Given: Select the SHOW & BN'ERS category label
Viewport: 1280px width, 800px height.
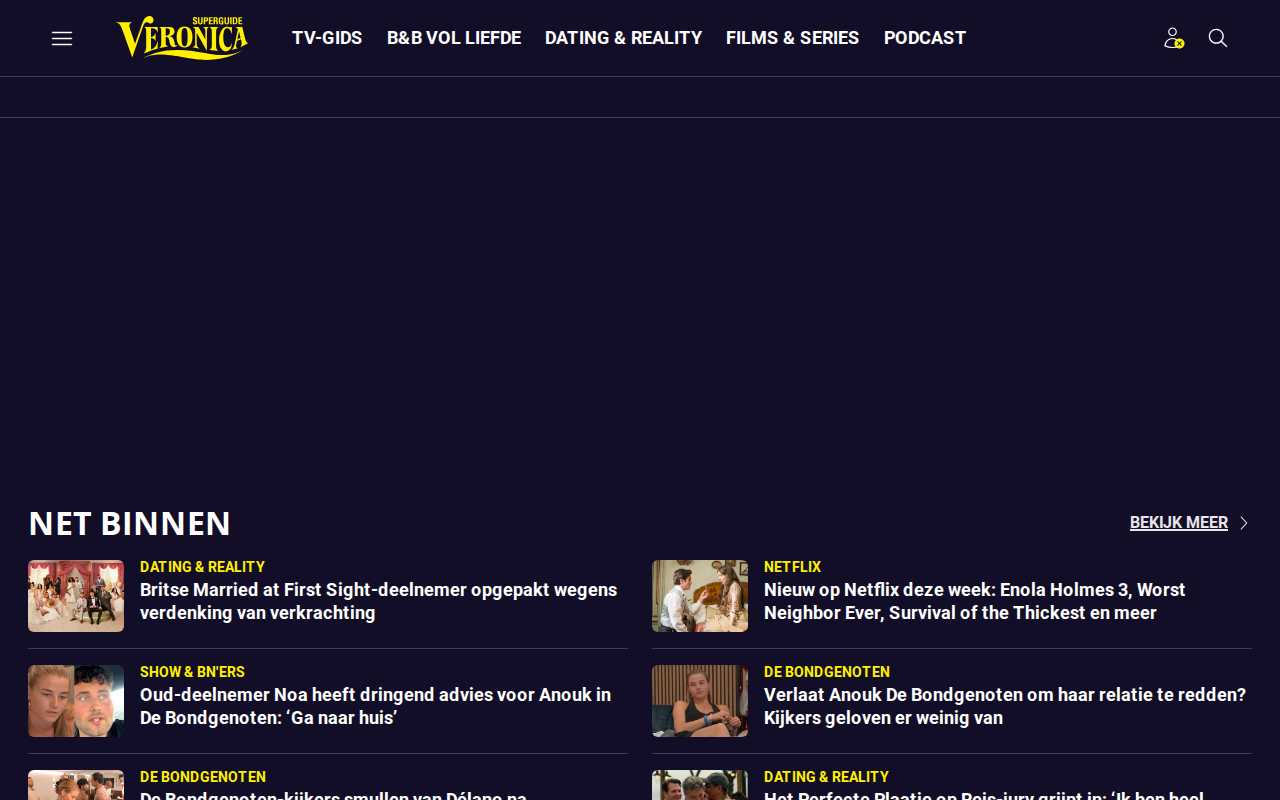Looking at the screenshot, I should click(192, 672).
